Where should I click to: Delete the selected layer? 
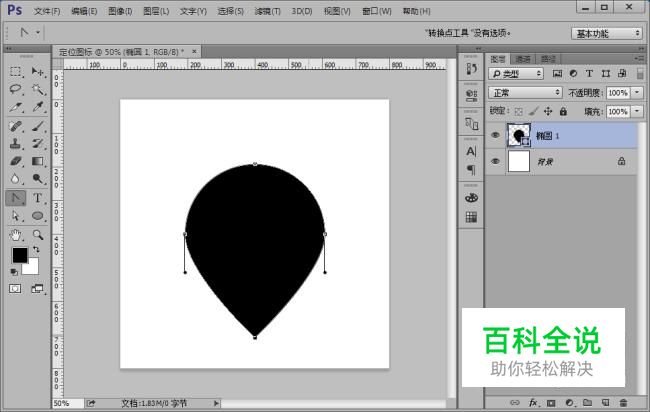pos(623,402)
